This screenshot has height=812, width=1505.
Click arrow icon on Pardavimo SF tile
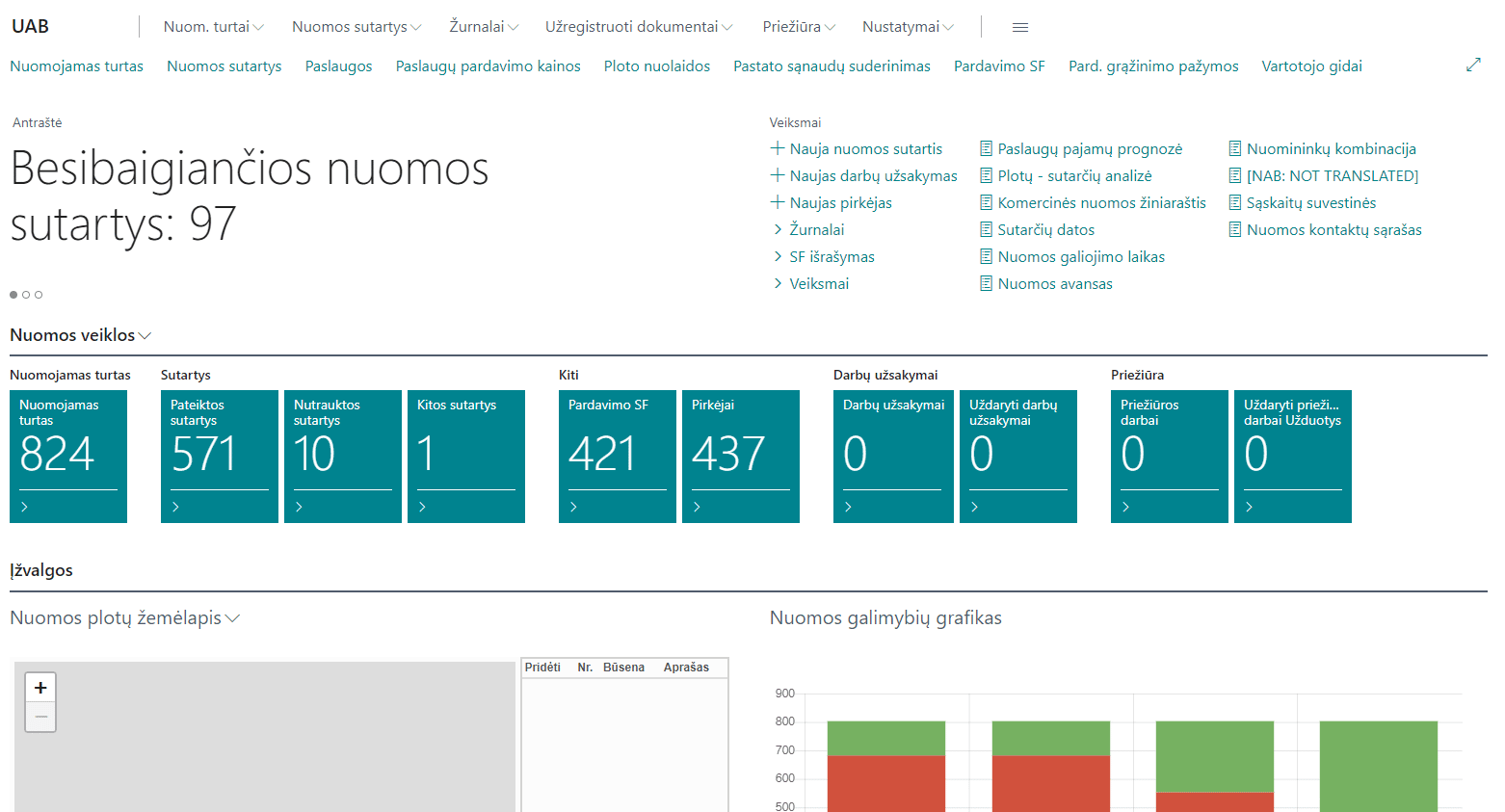[x=574, y=507]
